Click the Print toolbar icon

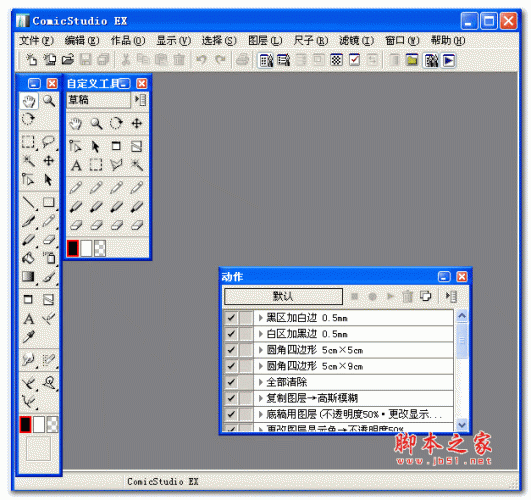click(x=242, y=60)
